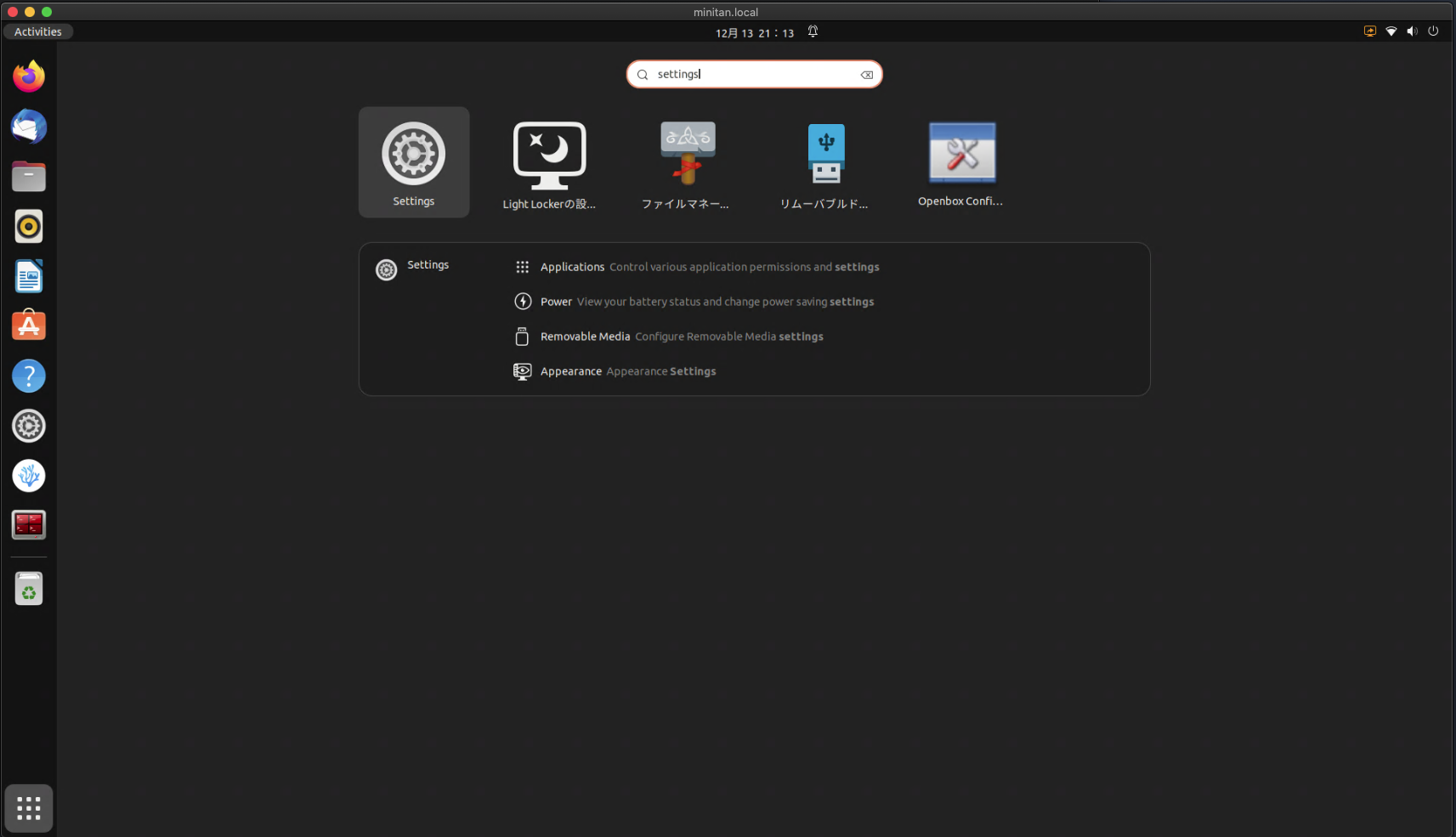Click the Appearance monitor icon
Screen dimensions: 1456x837
coord(523,371)
